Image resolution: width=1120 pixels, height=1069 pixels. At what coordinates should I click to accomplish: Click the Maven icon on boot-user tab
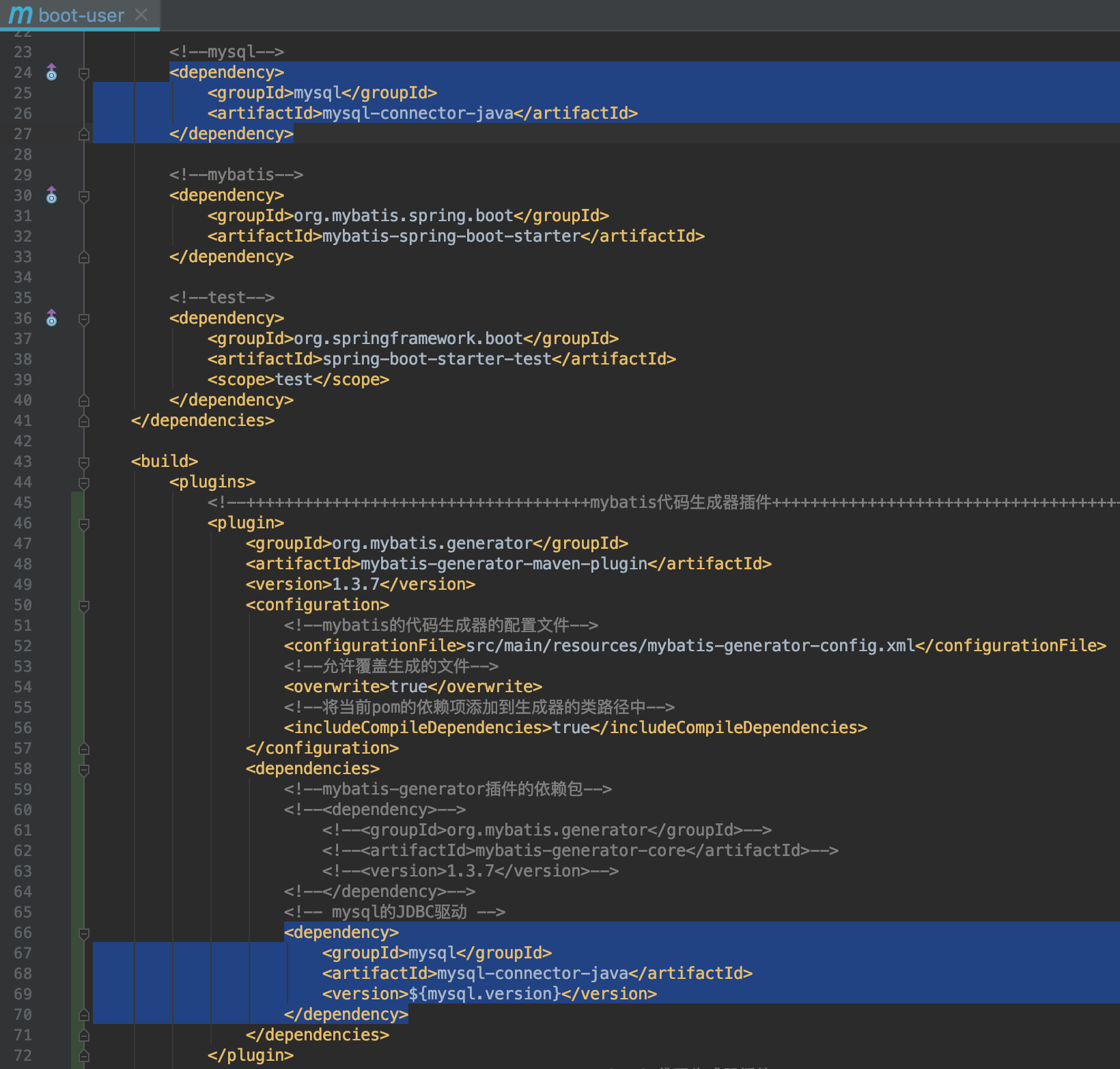(x=20, y=14)
